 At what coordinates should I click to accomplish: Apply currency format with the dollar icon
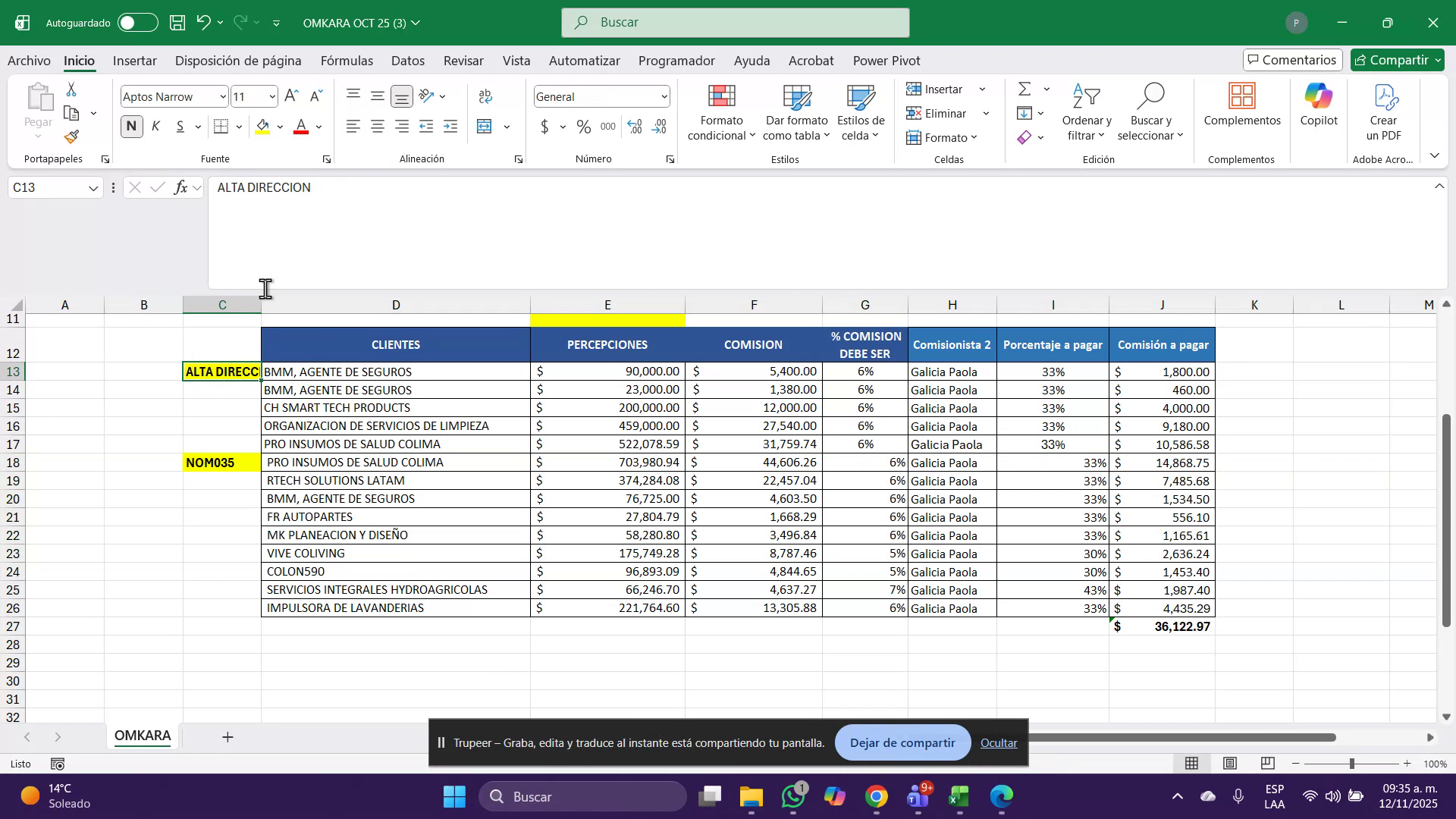click(544, 127)
